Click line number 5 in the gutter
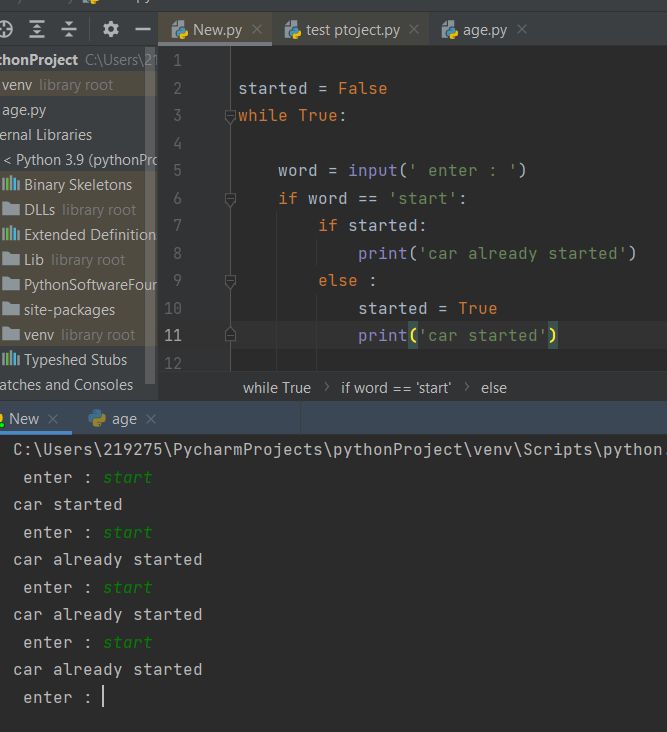 click(x=177, y=170)
